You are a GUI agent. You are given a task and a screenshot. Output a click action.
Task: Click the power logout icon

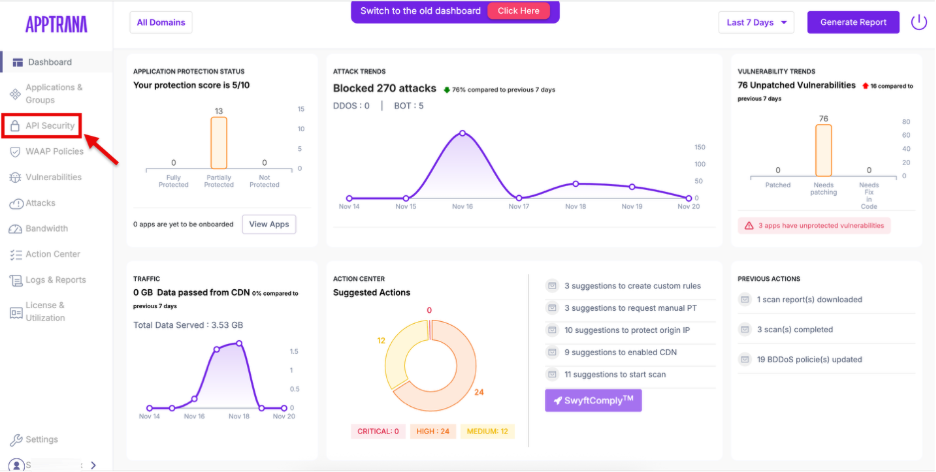pyautogui.click(x=918, y=22)
